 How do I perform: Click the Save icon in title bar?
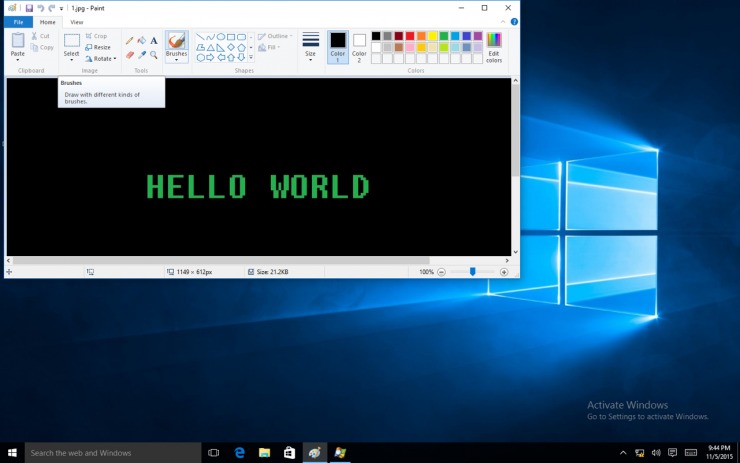29,8
